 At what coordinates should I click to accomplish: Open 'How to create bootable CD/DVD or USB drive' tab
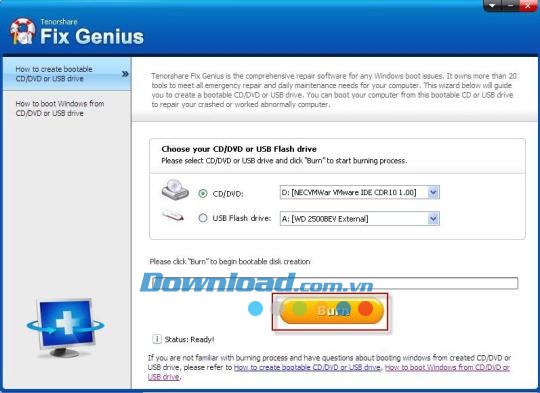67,74
